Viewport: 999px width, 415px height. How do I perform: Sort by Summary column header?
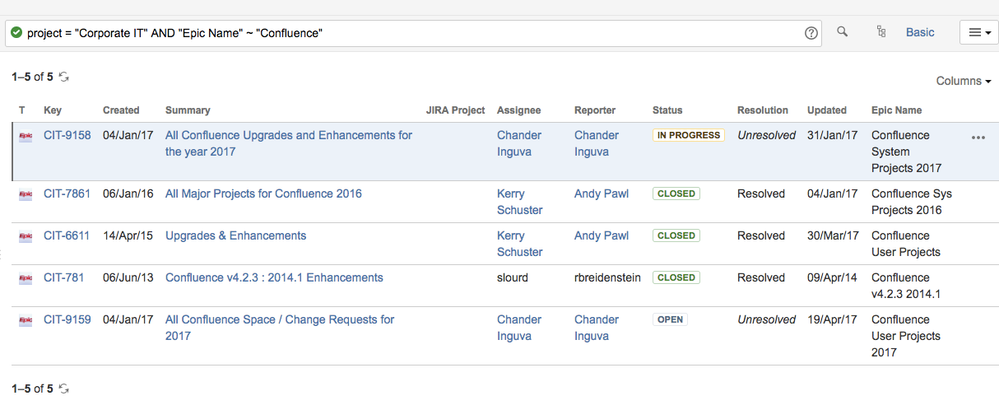pos(187,110)
